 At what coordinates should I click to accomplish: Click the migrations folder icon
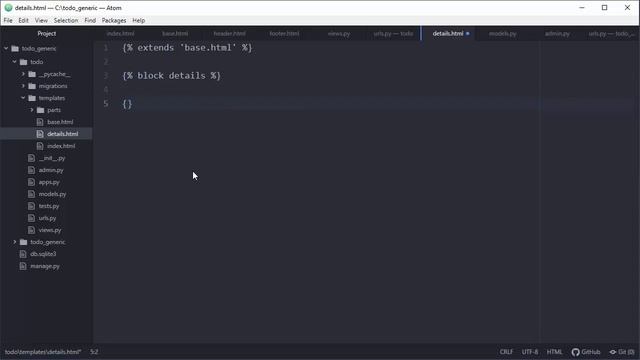(32, 86)
